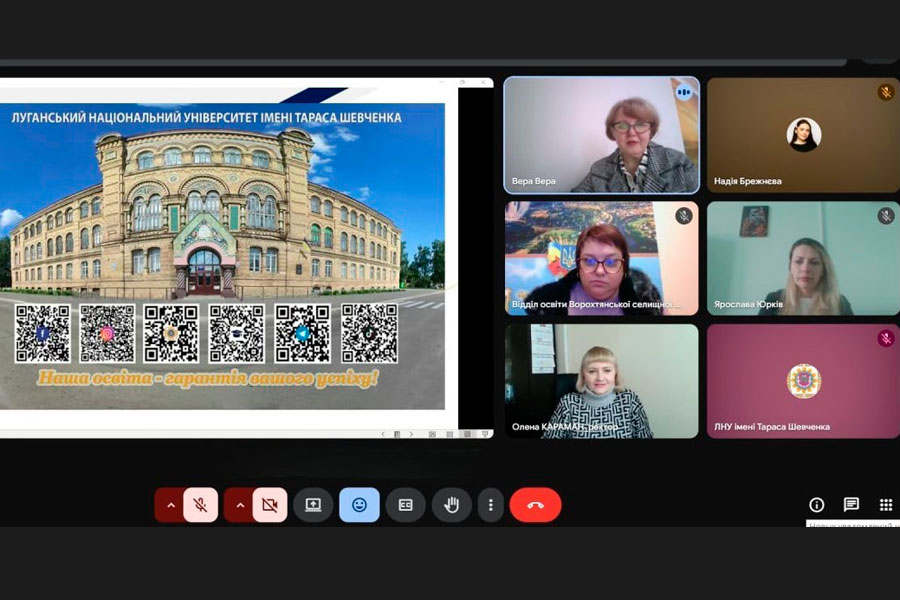Viewport: 900px width, 600px height.
Task: Select the Ярослава Юрків video tile
Action: point(804,258)
